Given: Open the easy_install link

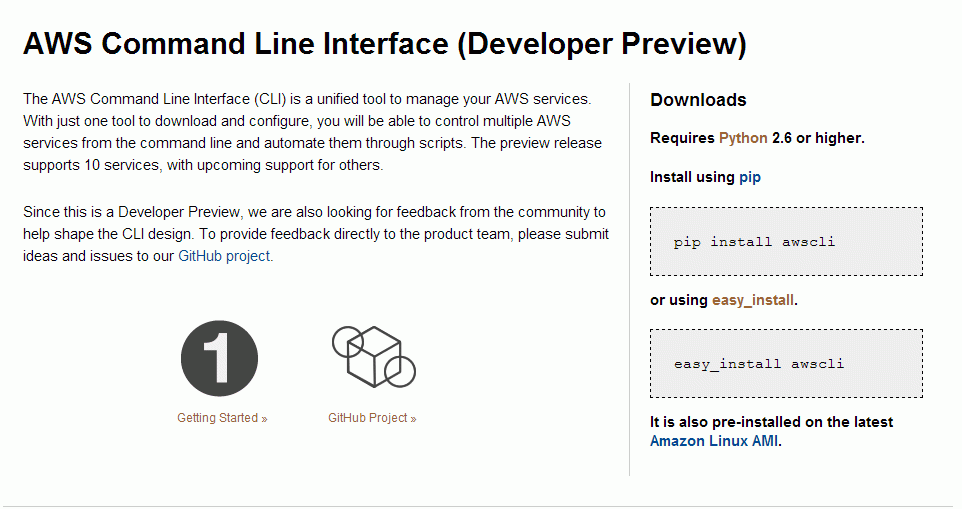Looking at the screenshot, I should tap(753, 300).
